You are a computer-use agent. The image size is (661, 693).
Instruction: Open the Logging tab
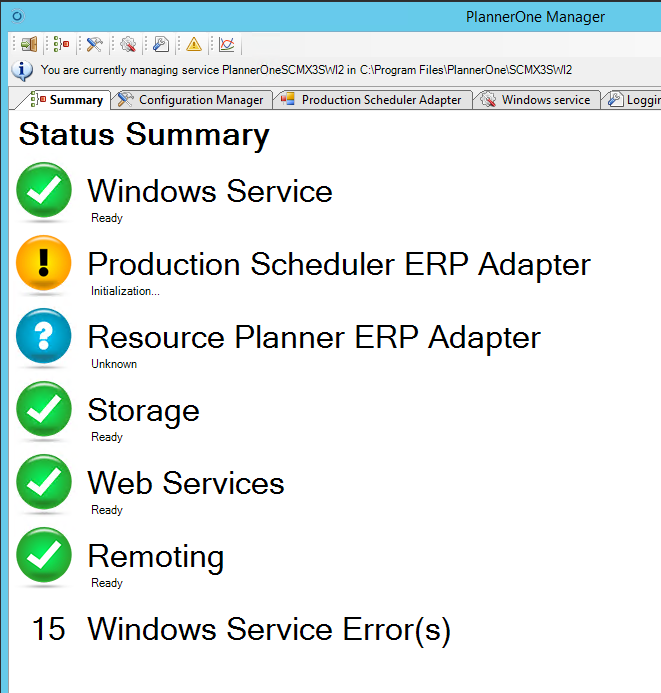tap(632, 100)
